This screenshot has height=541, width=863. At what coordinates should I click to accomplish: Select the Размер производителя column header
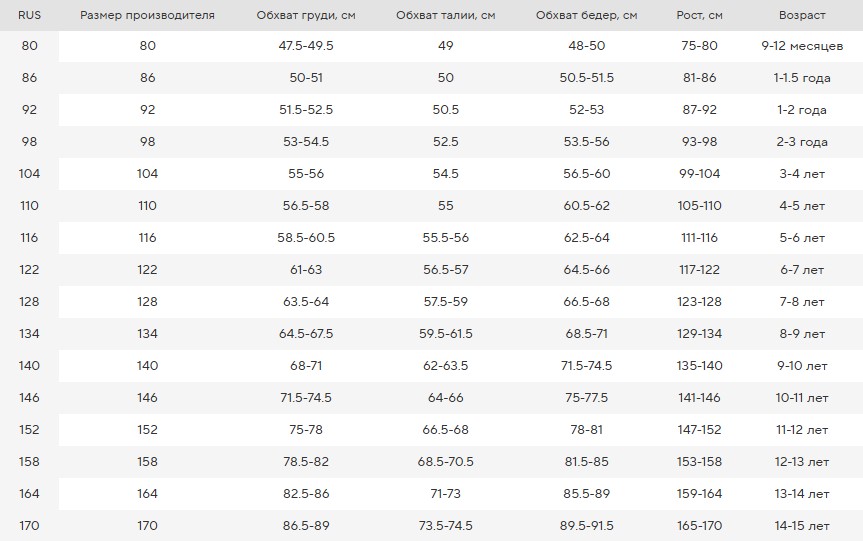tap(148, 15)
